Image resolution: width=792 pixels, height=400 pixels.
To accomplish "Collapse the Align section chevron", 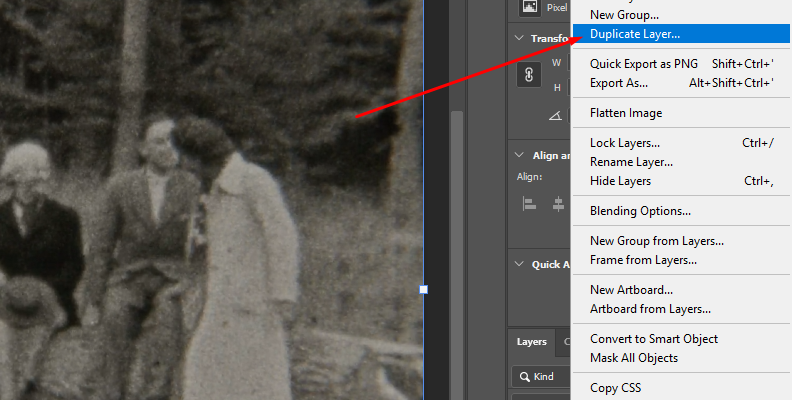I will [x=518, y=155].
